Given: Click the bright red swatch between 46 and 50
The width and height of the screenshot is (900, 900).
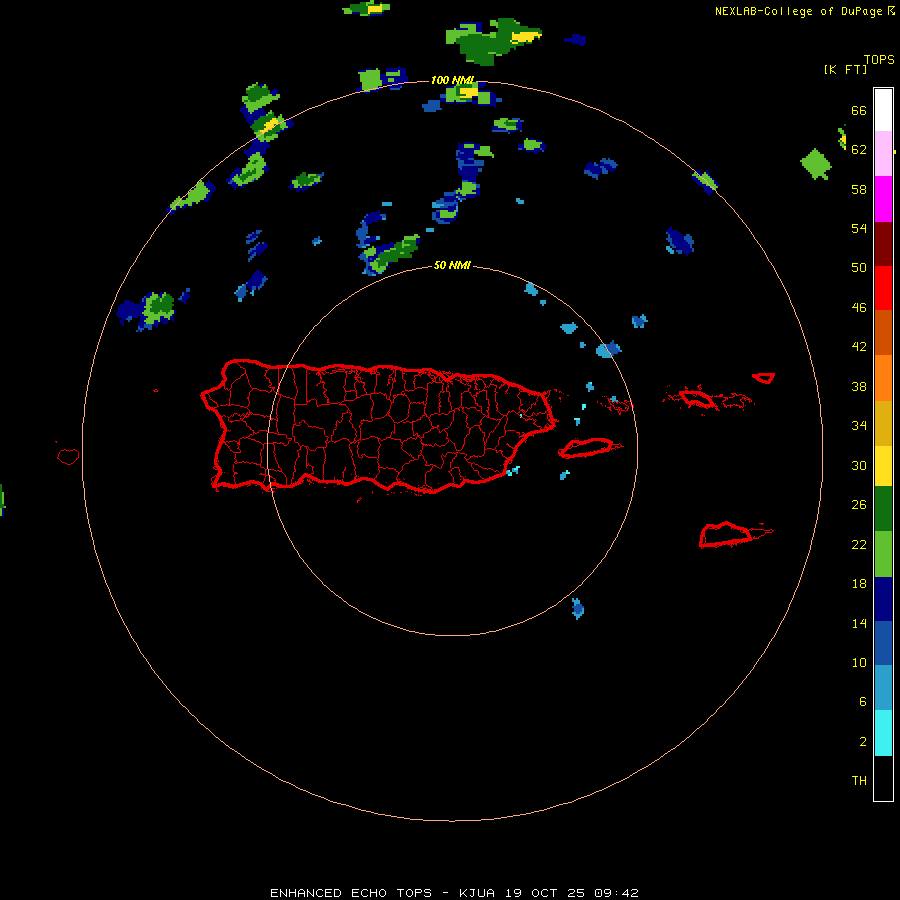Looking at the screenshot, I should 883,288.
